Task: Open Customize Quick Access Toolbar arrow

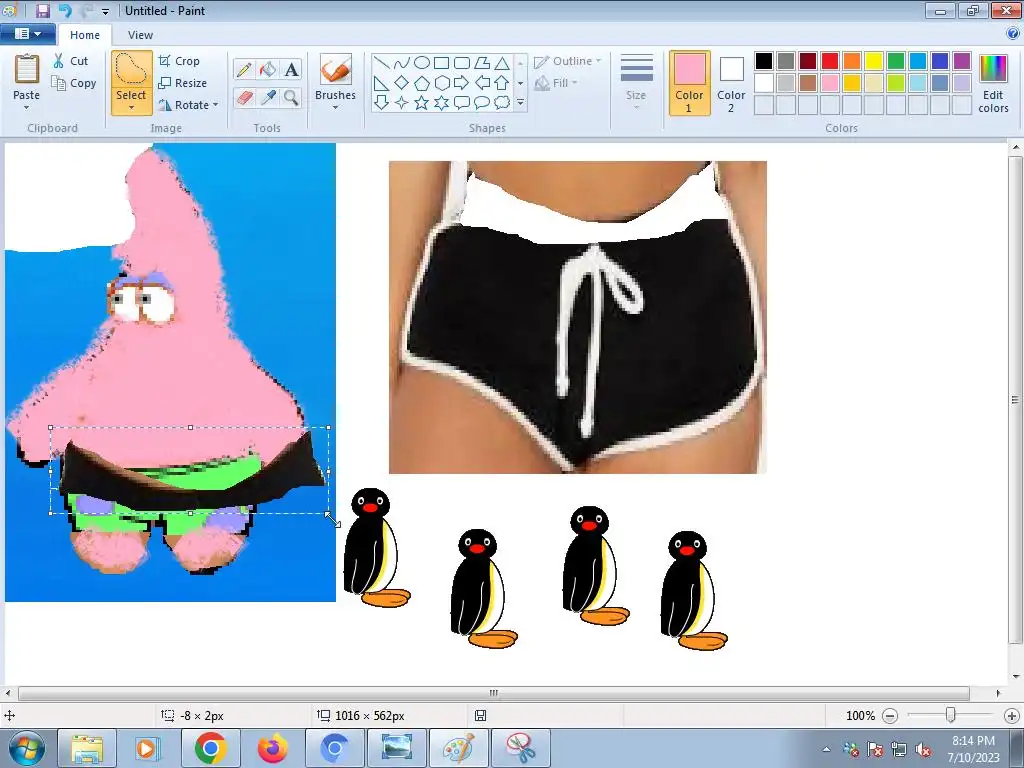Action: coord(106,11)
